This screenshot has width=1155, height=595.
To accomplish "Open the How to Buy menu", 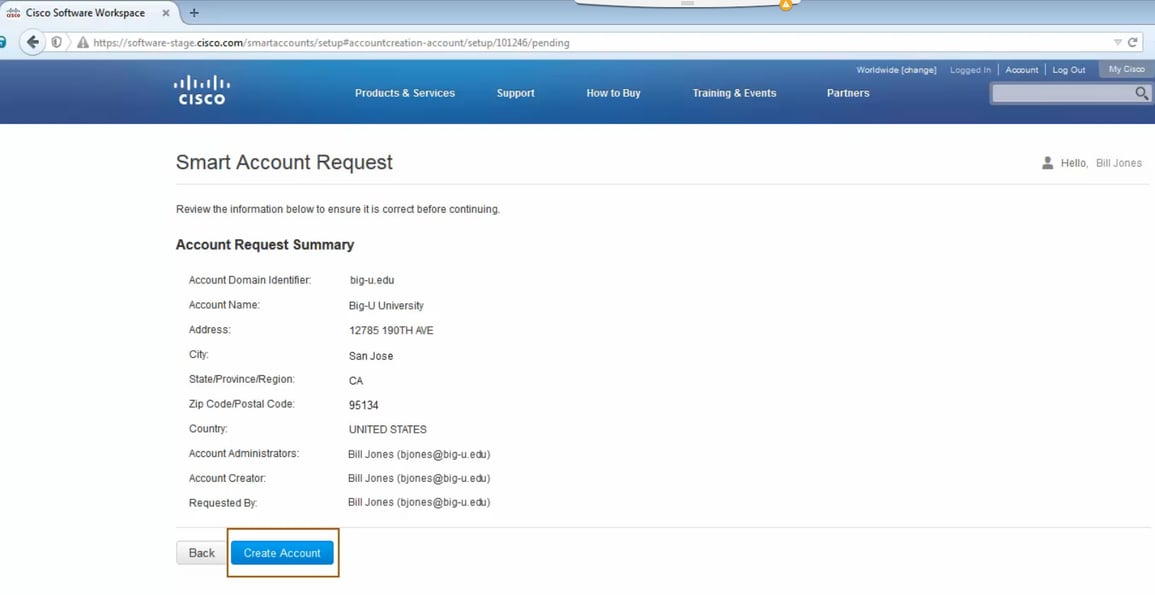I will (x=613, y=92).
